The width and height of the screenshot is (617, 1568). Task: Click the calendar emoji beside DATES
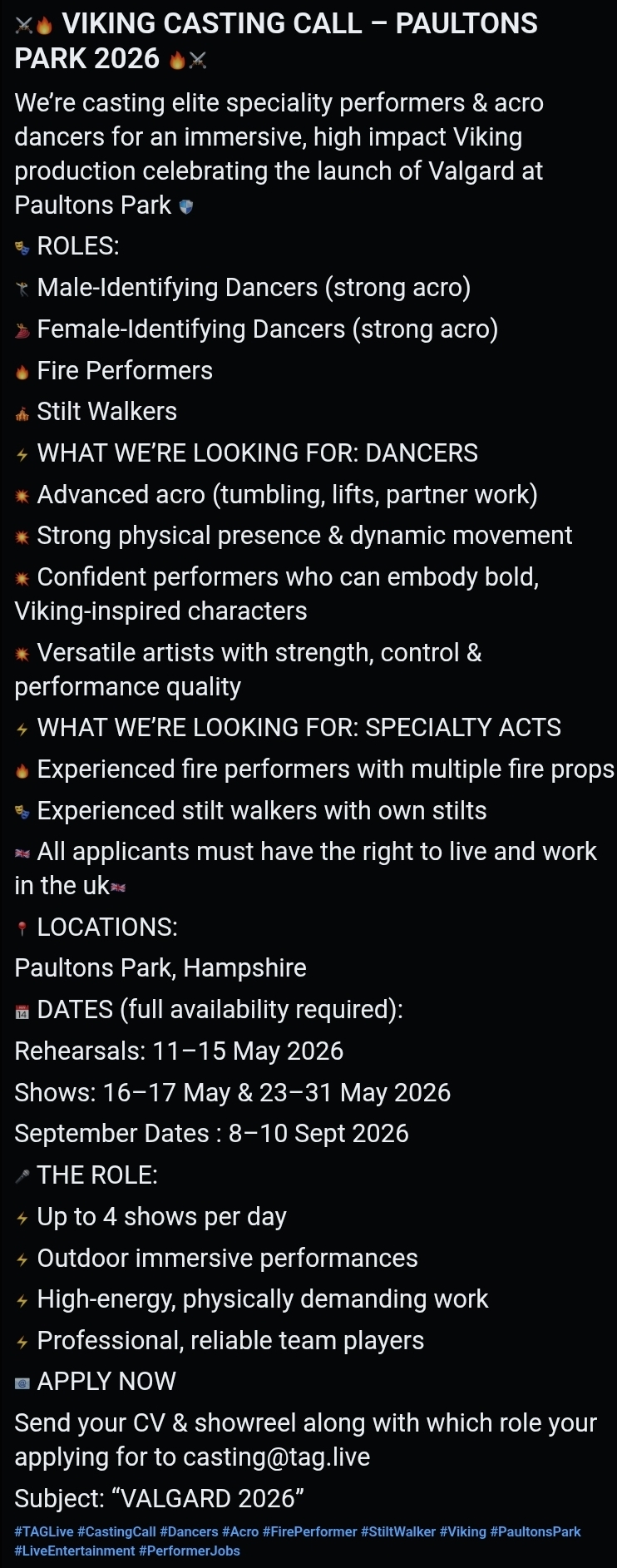(22, 1011)
